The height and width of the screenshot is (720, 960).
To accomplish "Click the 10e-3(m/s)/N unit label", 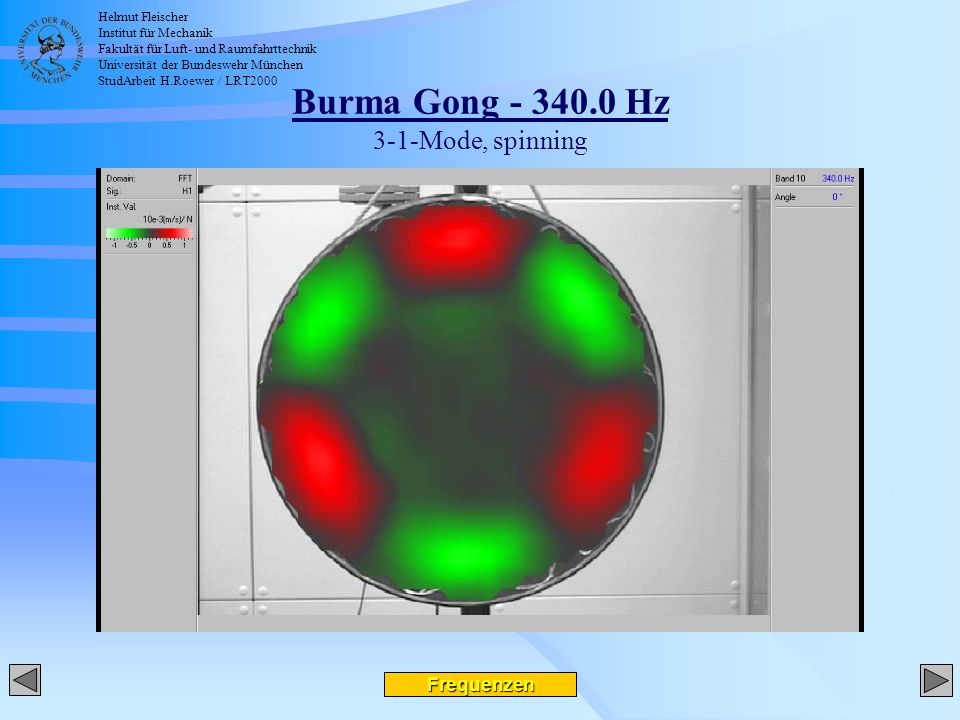I will click(168, 219).
